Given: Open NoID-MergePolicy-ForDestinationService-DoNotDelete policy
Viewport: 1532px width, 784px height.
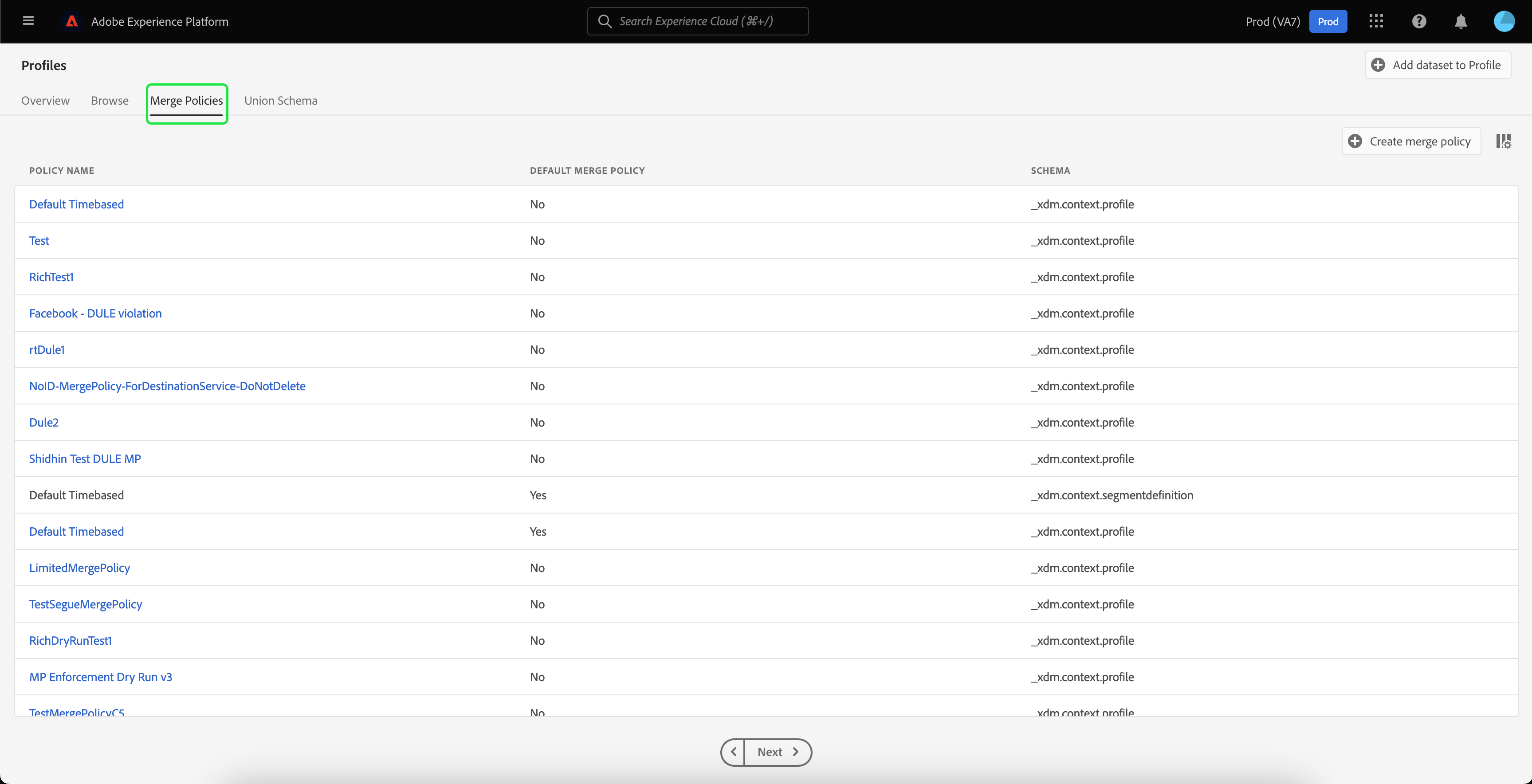Looking at the screenshot, I should click(x=167, y=386).
